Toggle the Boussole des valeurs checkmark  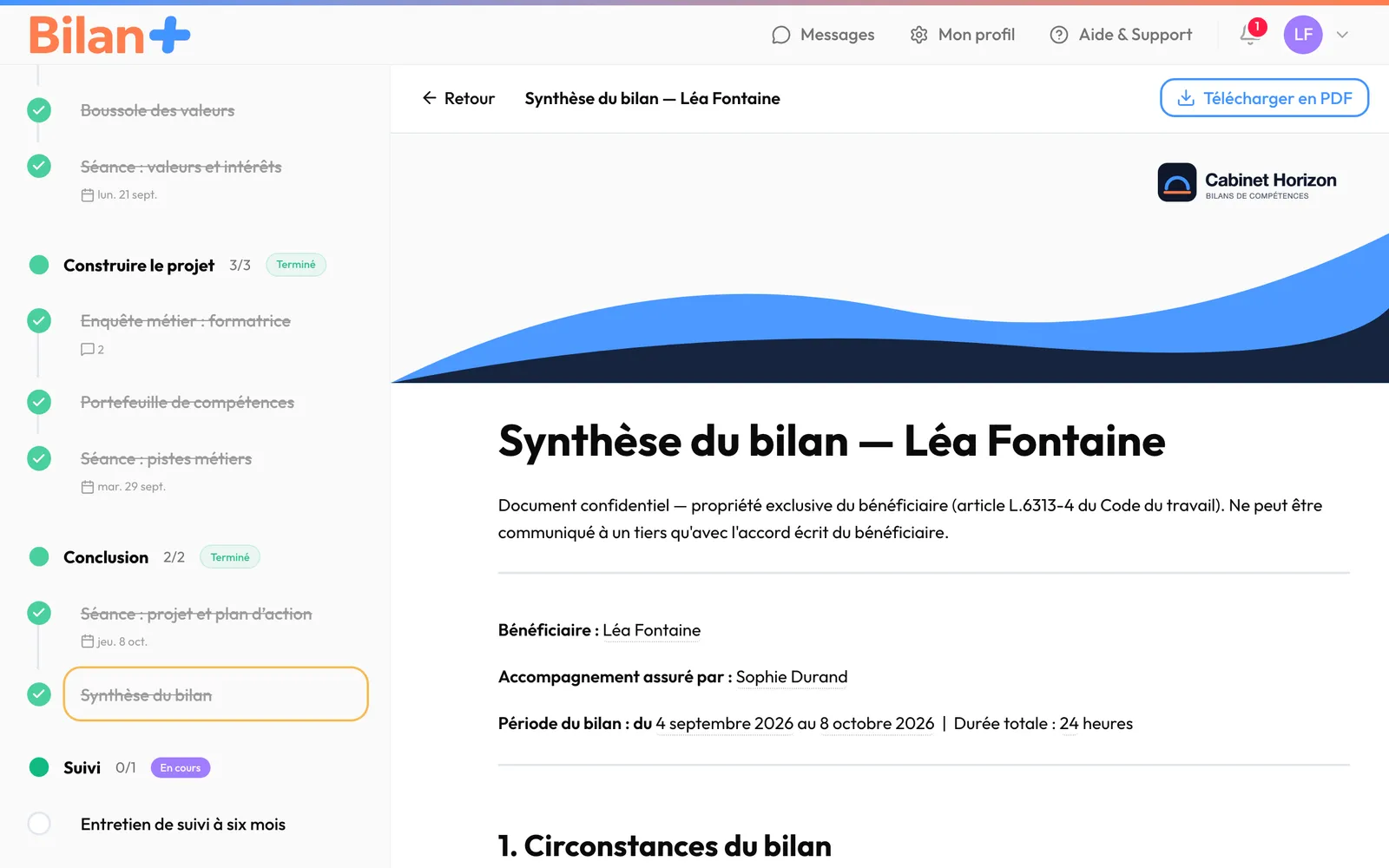(39, 110)
